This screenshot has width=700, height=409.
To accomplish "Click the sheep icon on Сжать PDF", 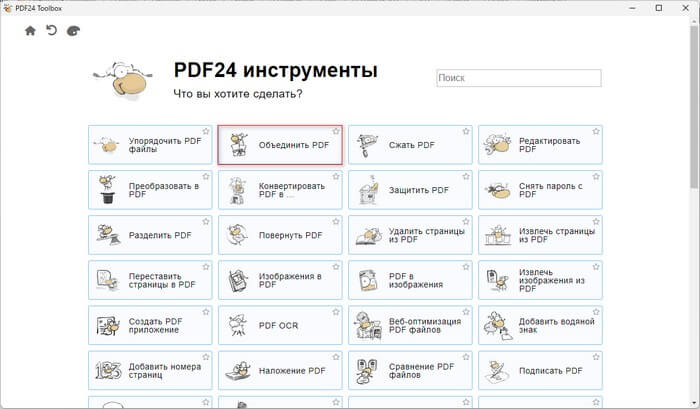I will [369, 145].
